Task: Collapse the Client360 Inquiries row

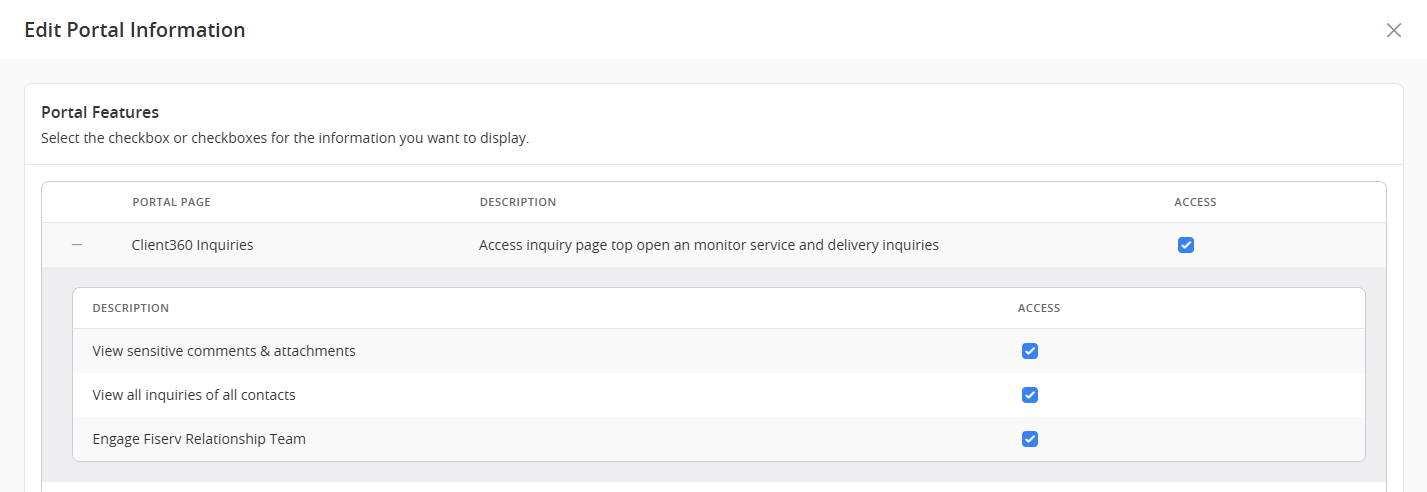Action: coord(77,245)
